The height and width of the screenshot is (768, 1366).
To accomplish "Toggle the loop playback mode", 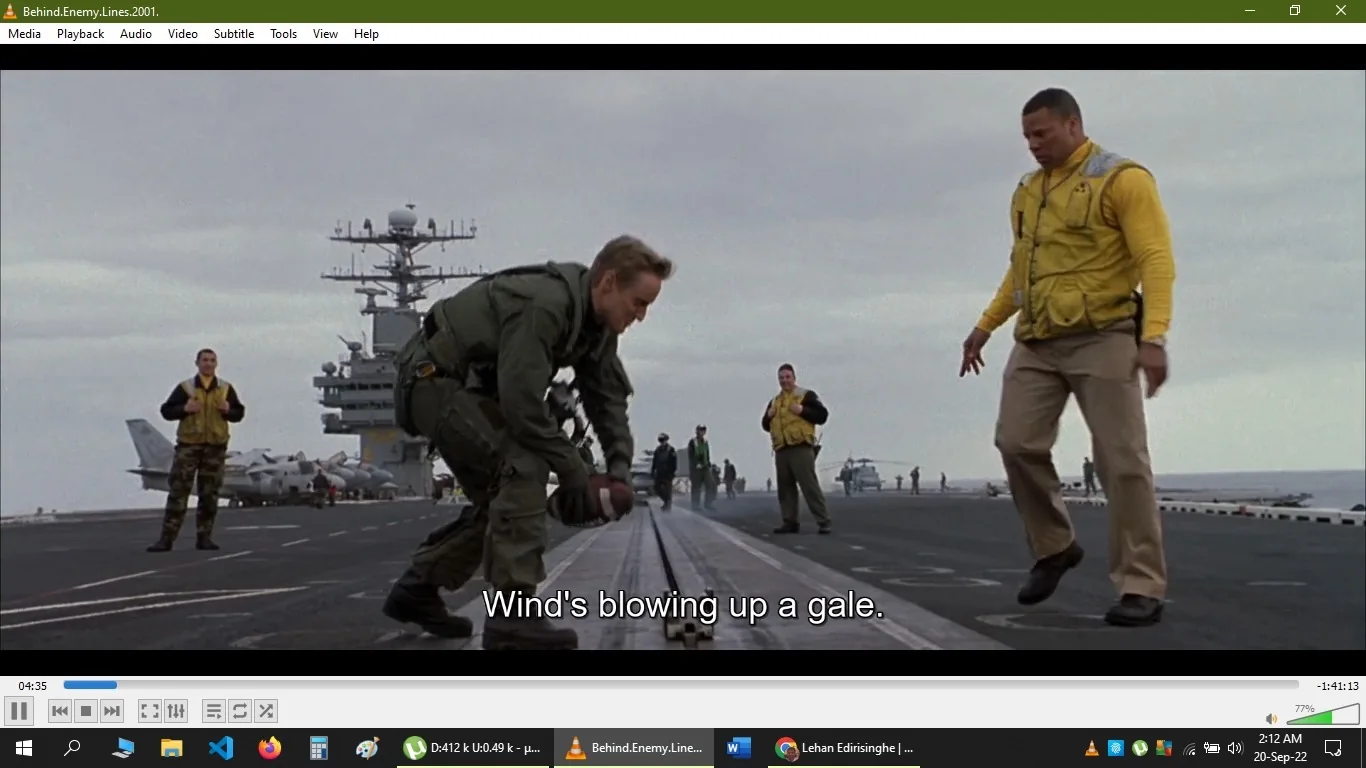I will tap(240, 711).
